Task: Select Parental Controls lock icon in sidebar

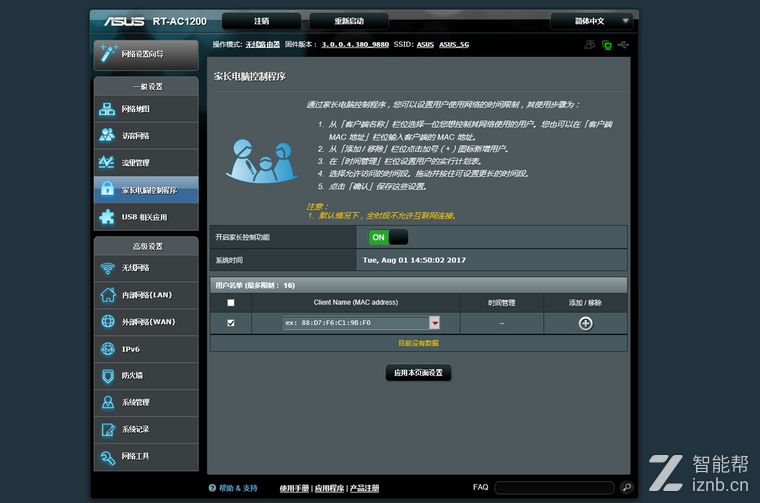Action: pyautogui.click(x=107, y=189)
